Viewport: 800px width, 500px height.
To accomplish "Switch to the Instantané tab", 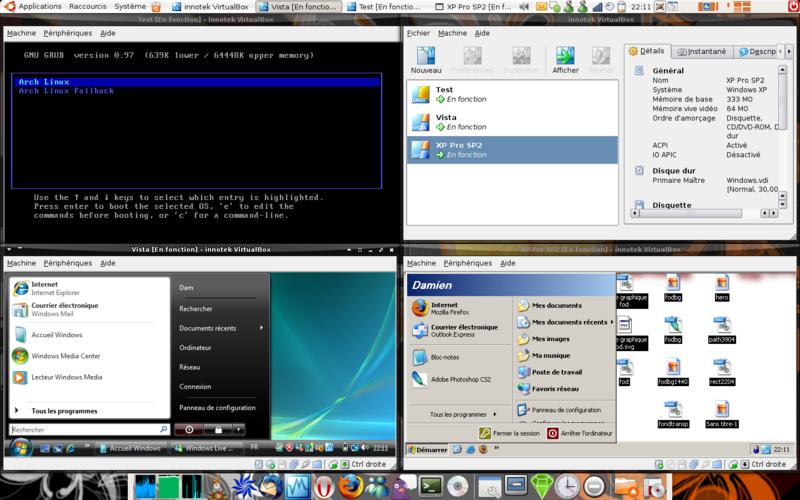I will (x=701, y=51).
